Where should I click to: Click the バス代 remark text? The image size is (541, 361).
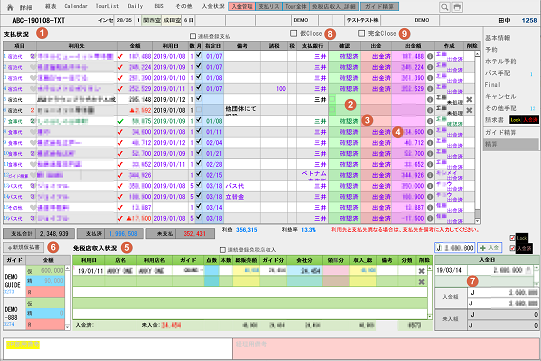235,186
